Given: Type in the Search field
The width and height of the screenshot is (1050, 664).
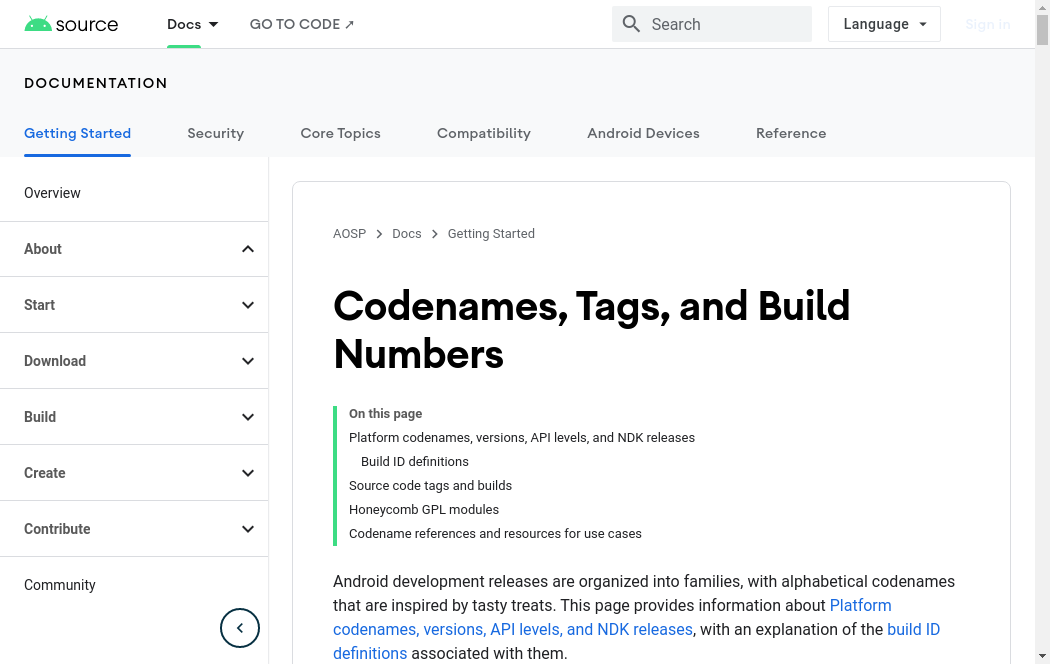Looking at the screenshot, I should coord(725,24).
